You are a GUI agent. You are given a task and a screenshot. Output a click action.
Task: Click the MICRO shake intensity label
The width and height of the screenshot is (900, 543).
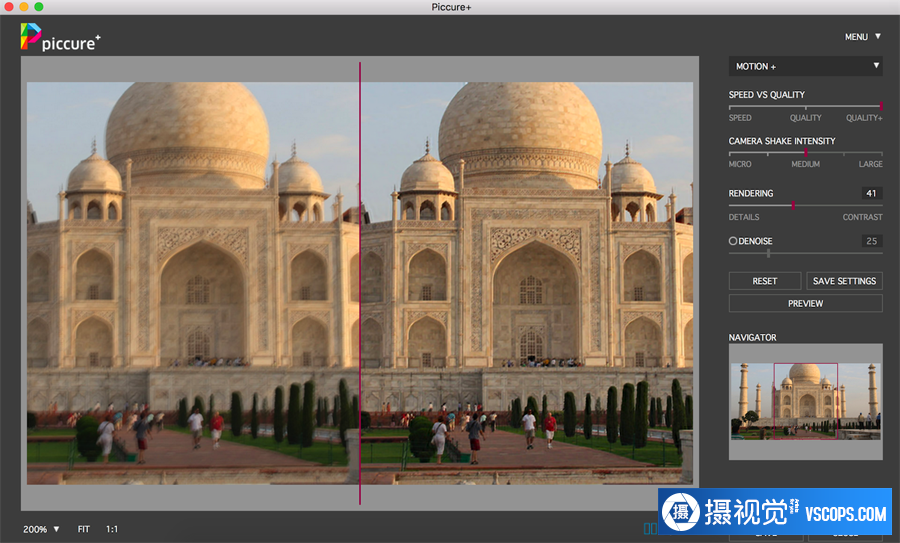pos(740,164)
